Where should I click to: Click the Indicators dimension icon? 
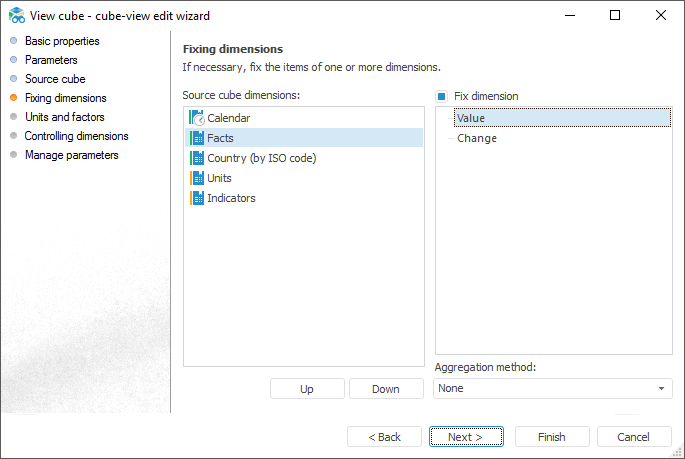pos(197,198)
